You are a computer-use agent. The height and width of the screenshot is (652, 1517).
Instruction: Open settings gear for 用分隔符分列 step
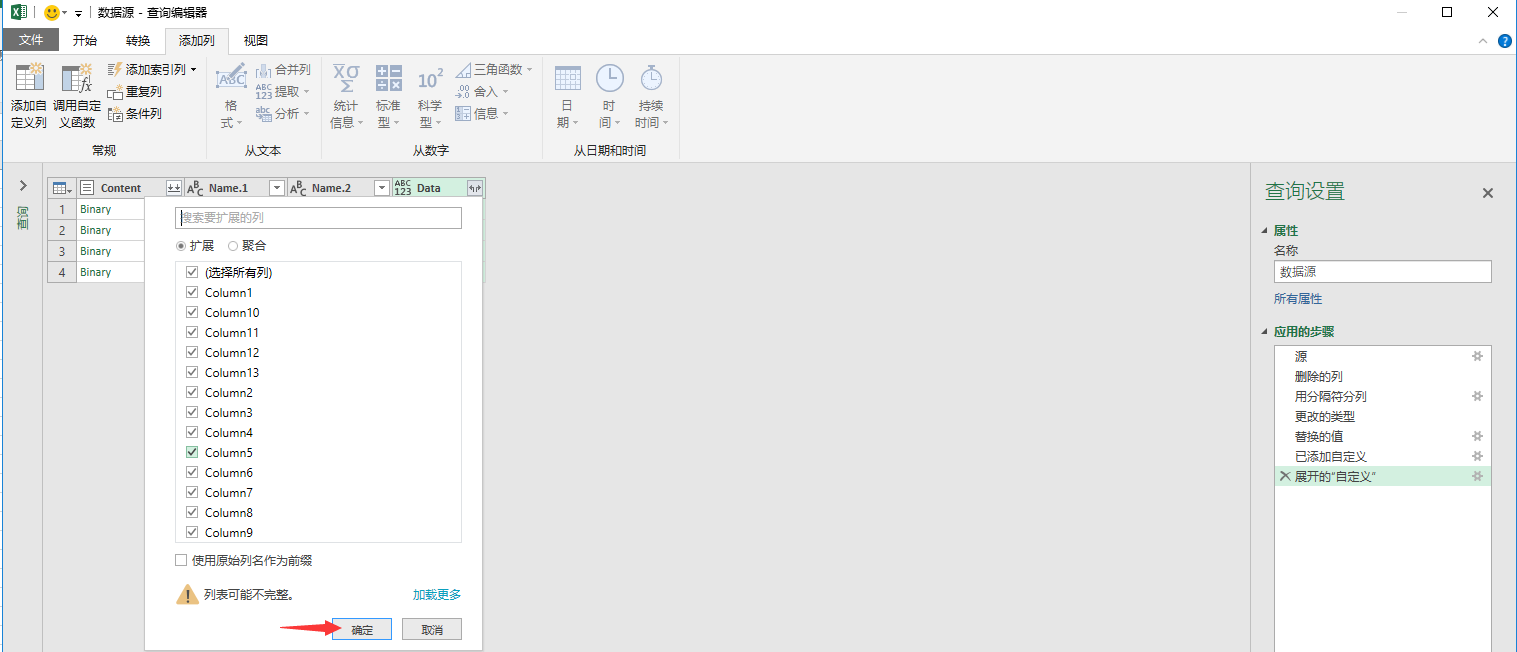tap(1477, 396)
